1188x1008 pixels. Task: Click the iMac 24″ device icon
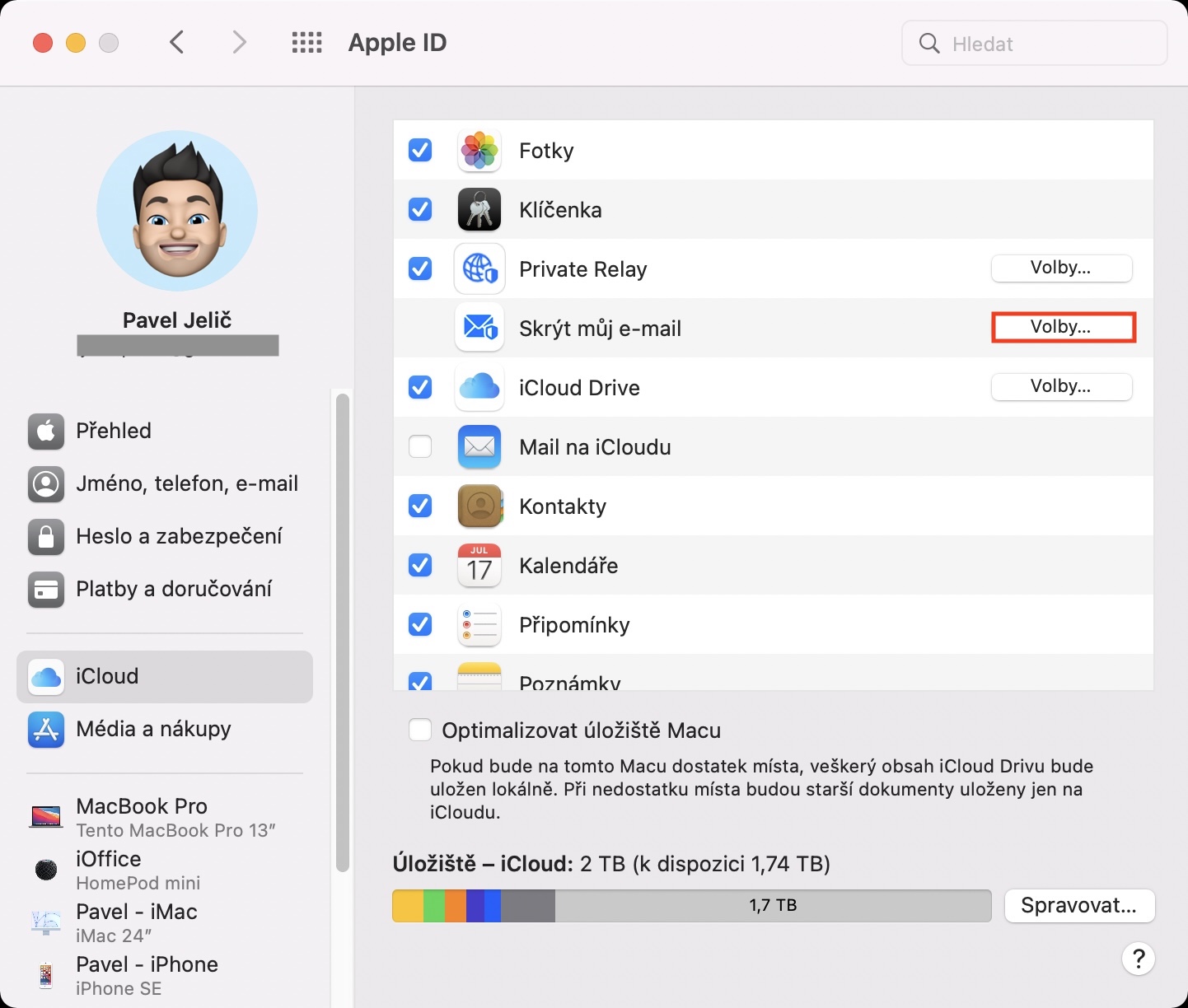[46, 922]
